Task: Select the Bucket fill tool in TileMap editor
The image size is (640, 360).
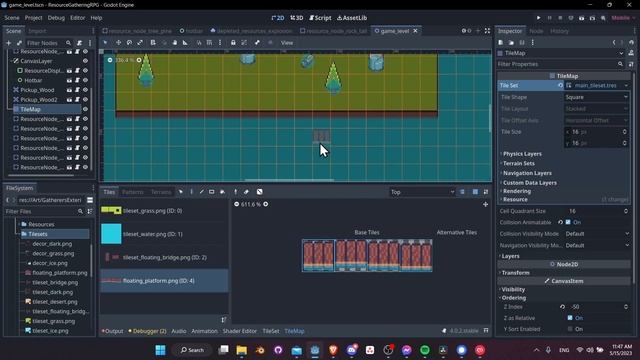Action: point(222,192)
